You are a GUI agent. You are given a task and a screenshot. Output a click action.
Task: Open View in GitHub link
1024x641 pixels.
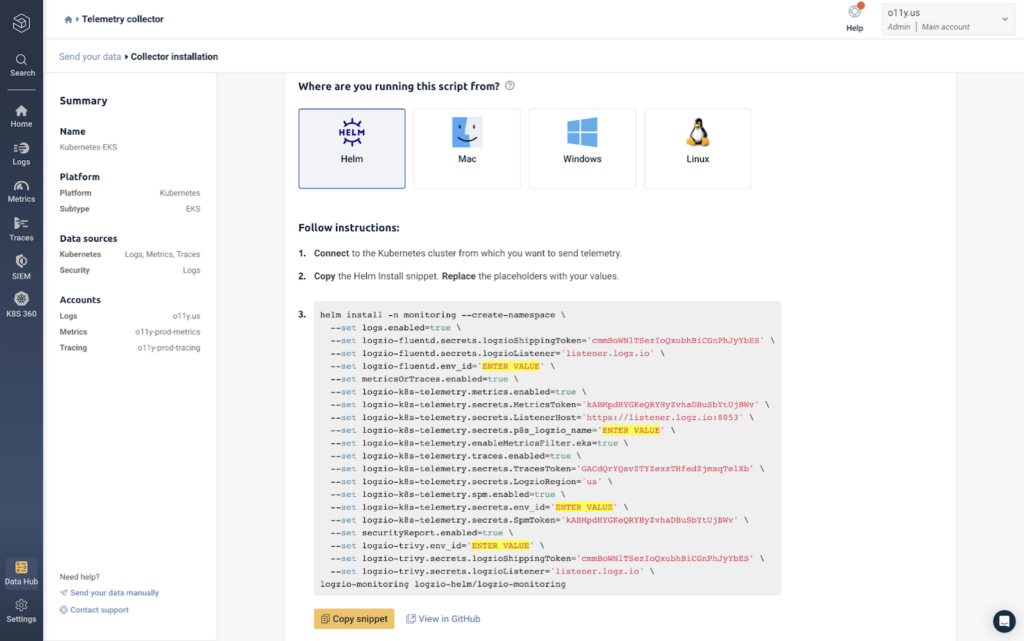pos(443,619)
